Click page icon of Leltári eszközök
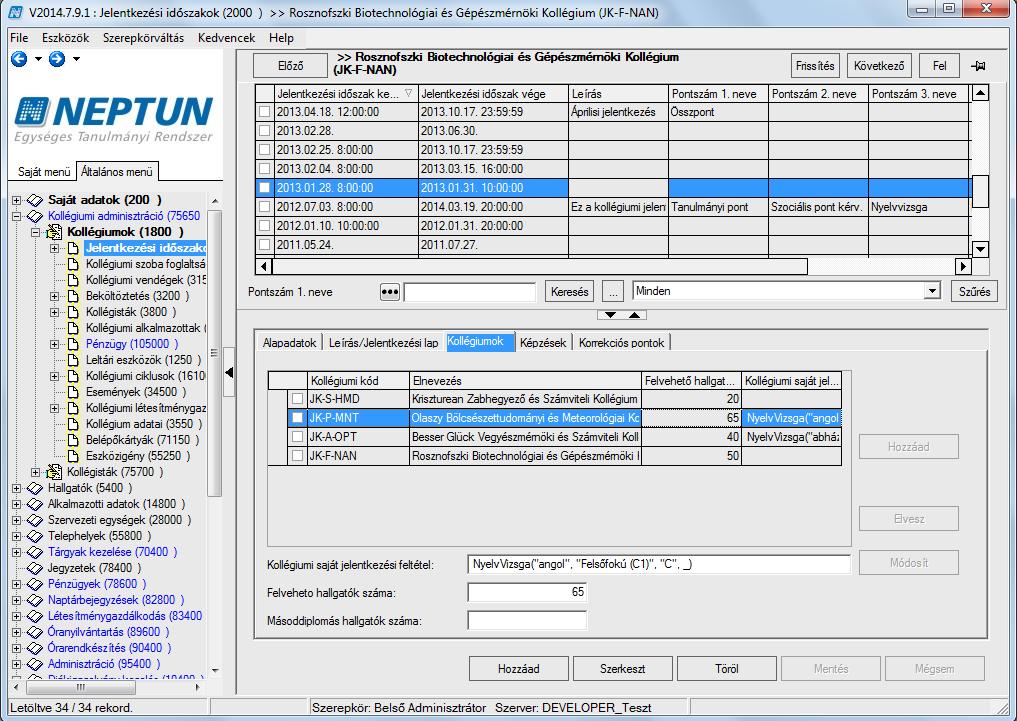The height and width of the screenshot is (721, 1017). 73,360
